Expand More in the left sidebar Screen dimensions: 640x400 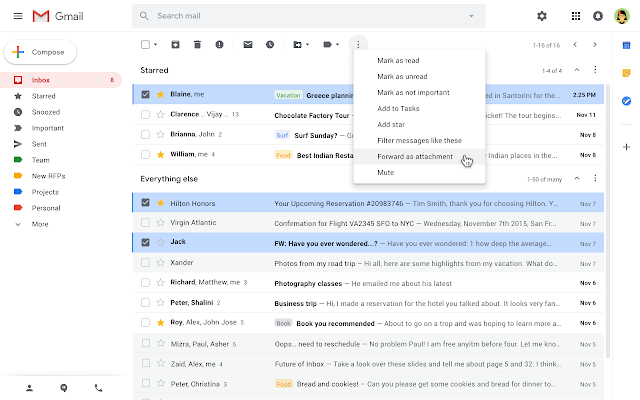(x=40, y=224)
